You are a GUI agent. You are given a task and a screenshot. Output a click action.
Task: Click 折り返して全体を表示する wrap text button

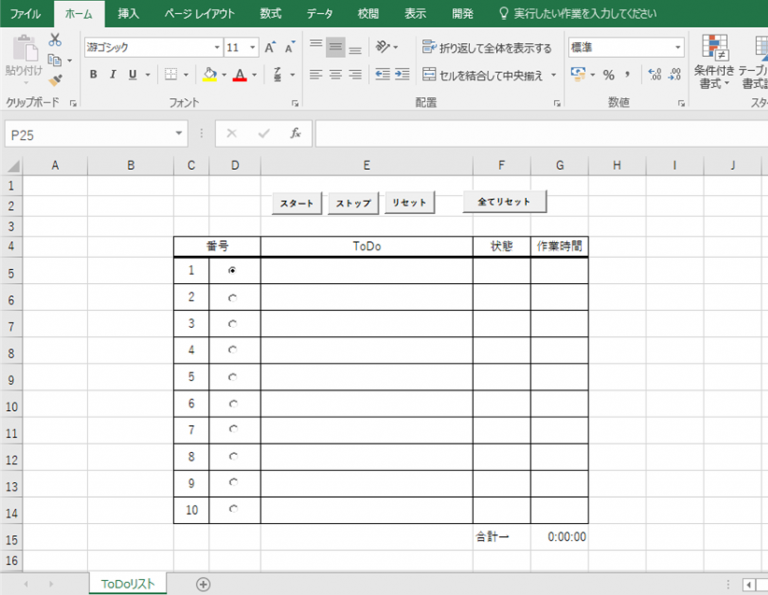486,48
